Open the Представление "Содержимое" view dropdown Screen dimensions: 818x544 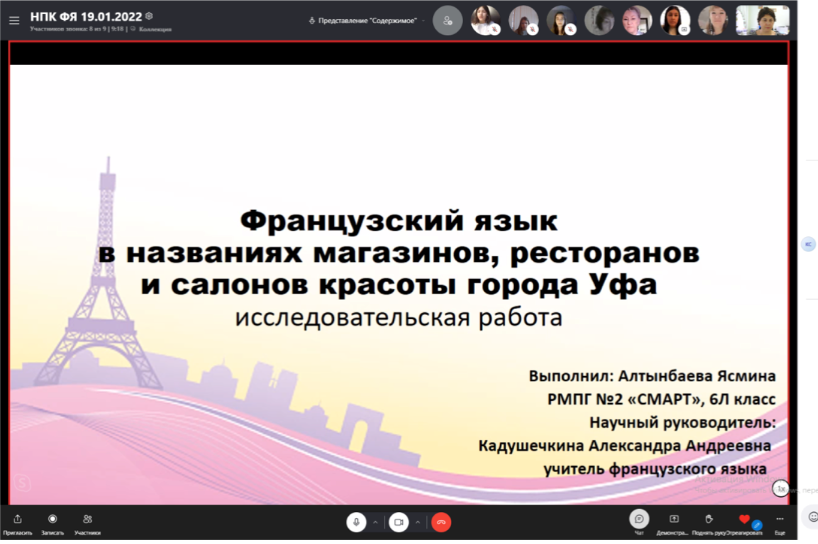[x=366, y=20]
